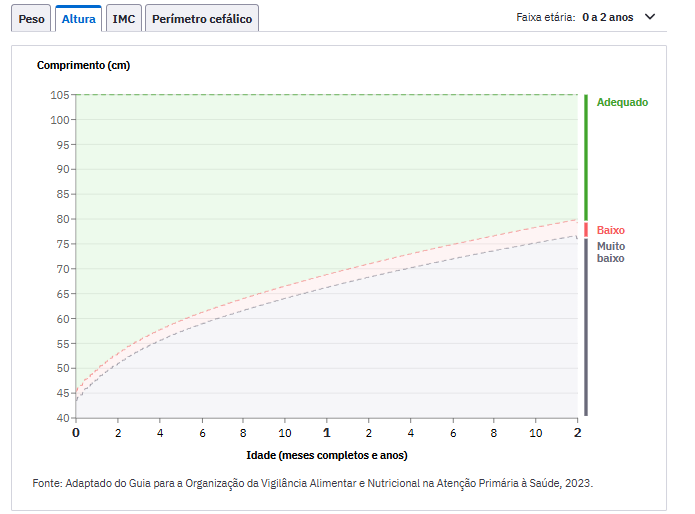Click the Idade (meses completos e anos) label

[x=327, y=455]
